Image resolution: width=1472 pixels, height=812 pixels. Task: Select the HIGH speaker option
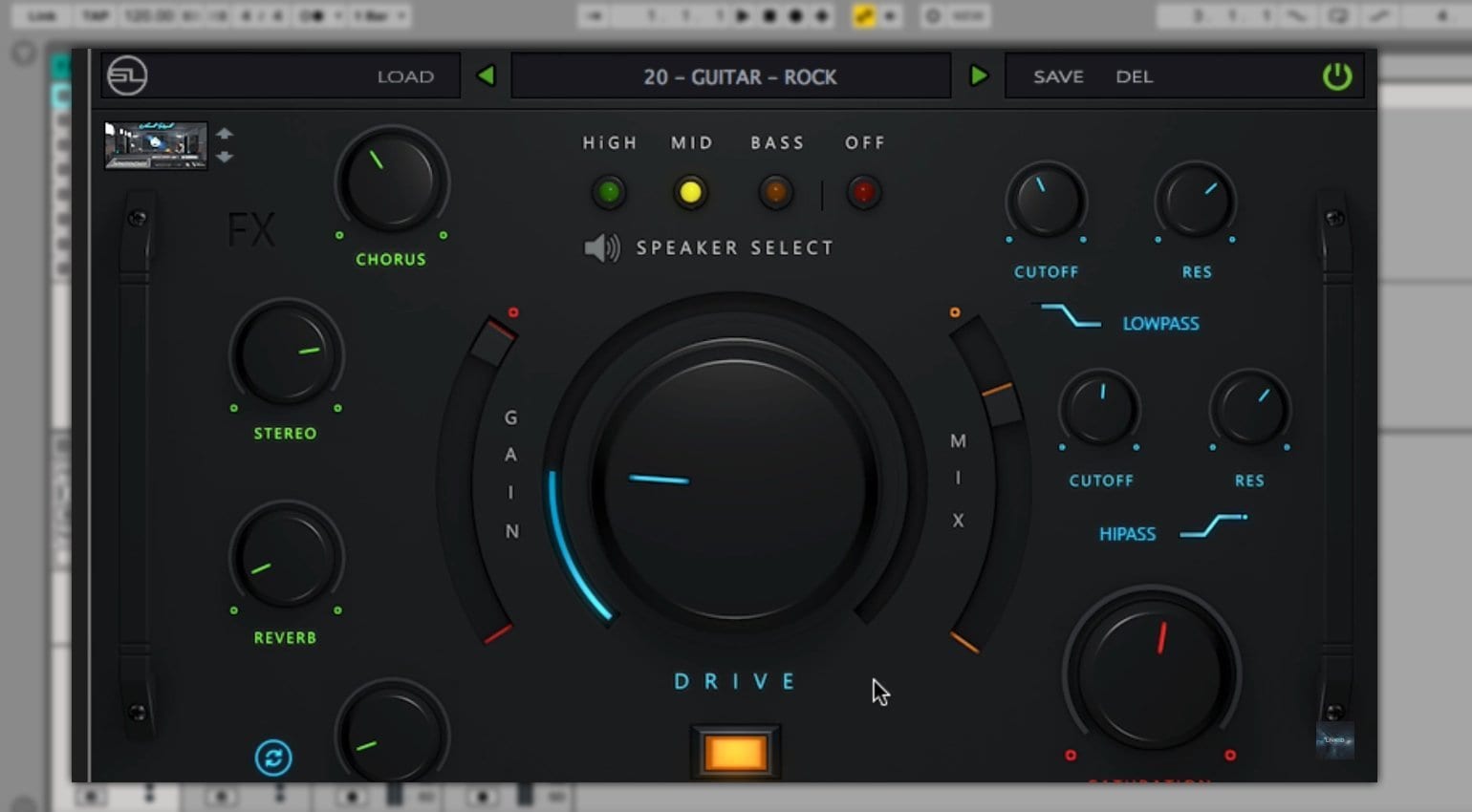608,192
